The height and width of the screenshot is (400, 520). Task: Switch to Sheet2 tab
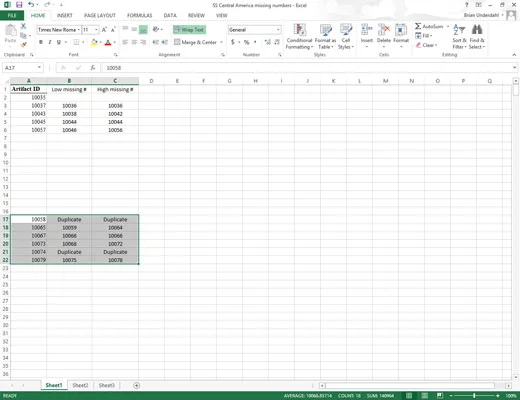click(80, 385)
